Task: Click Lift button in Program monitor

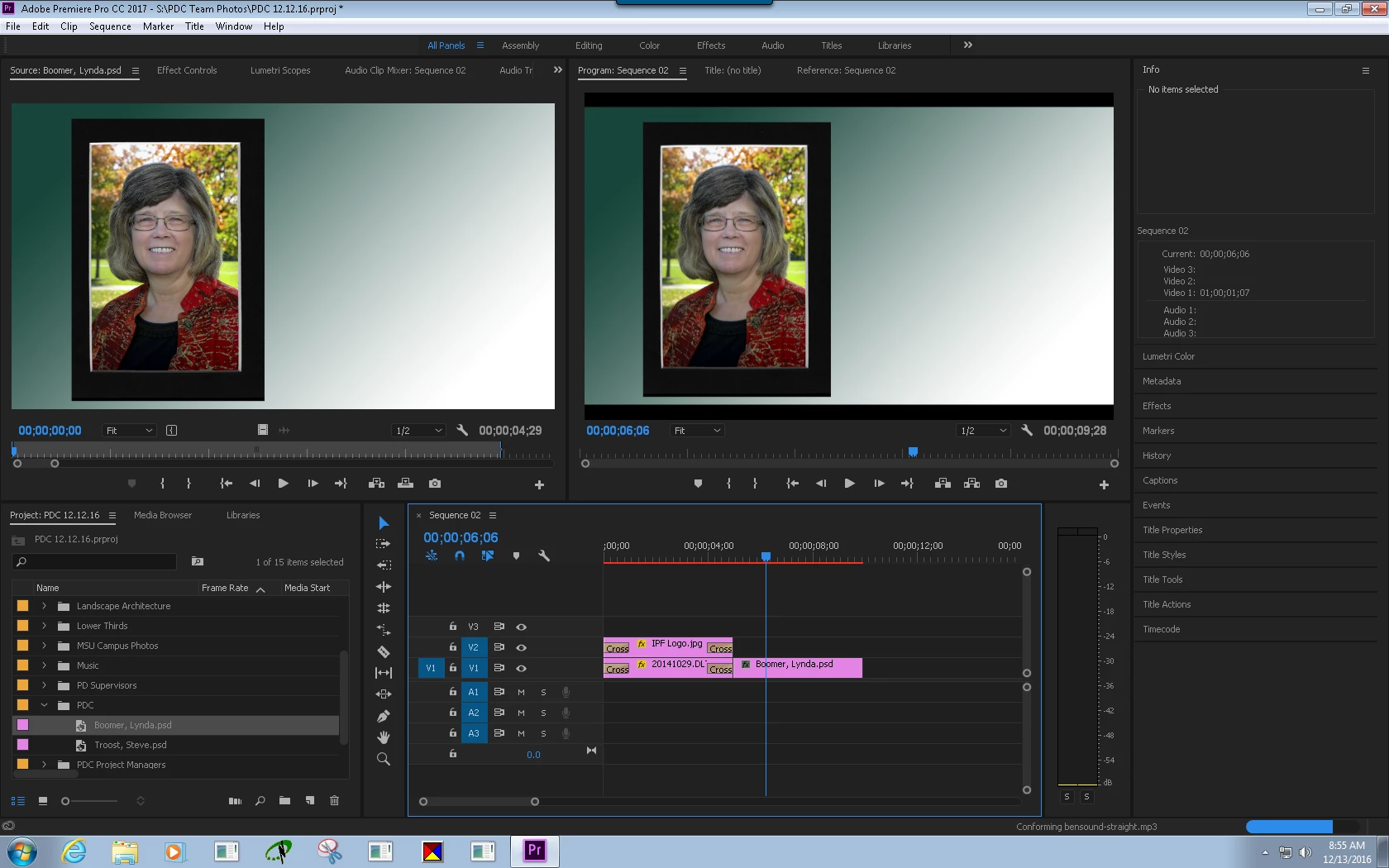Action: click(x=943, y=484)
